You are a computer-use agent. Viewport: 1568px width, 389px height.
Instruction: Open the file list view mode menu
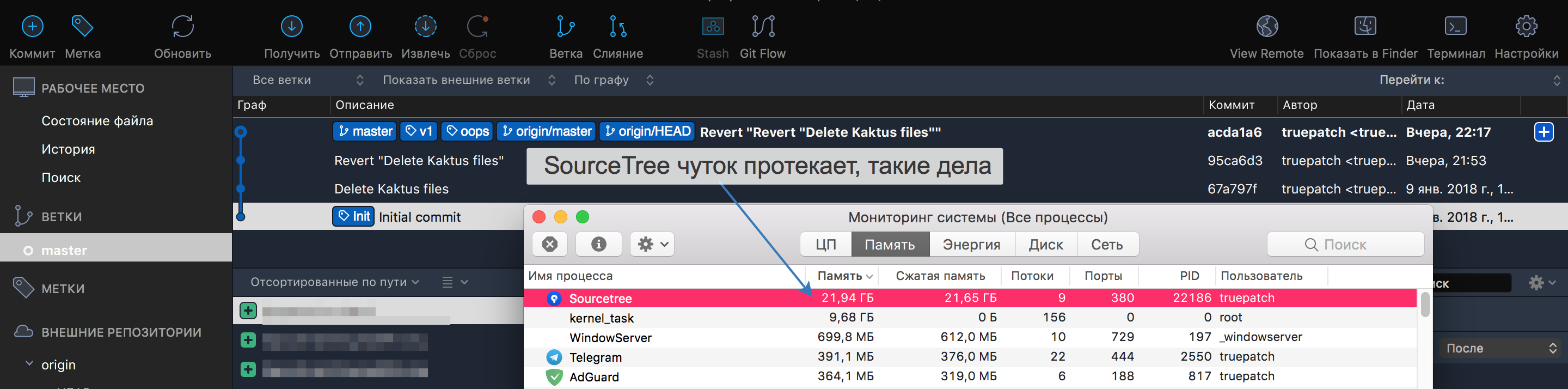455,282
